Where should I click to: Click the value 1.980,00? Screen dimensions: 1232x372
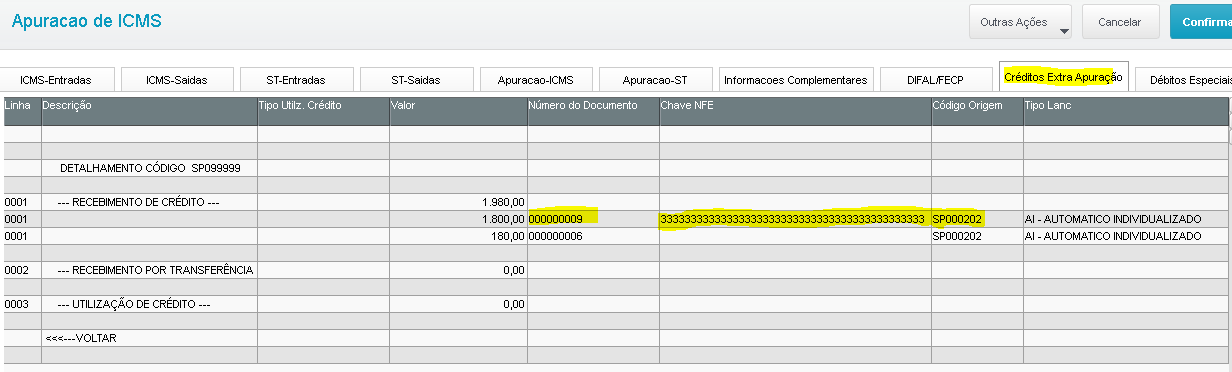pyautogui.click(x=502, y=202)
